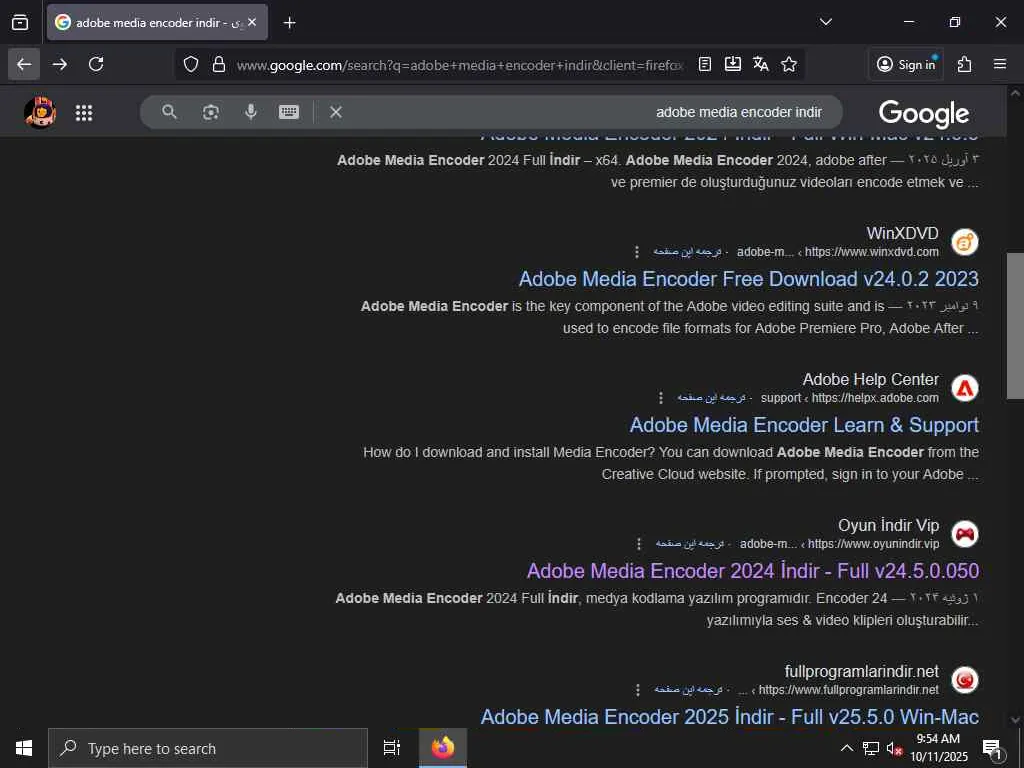Click the WinXDVD site favicon
This screenshot has height=768, width=1024.
point(965,242)
